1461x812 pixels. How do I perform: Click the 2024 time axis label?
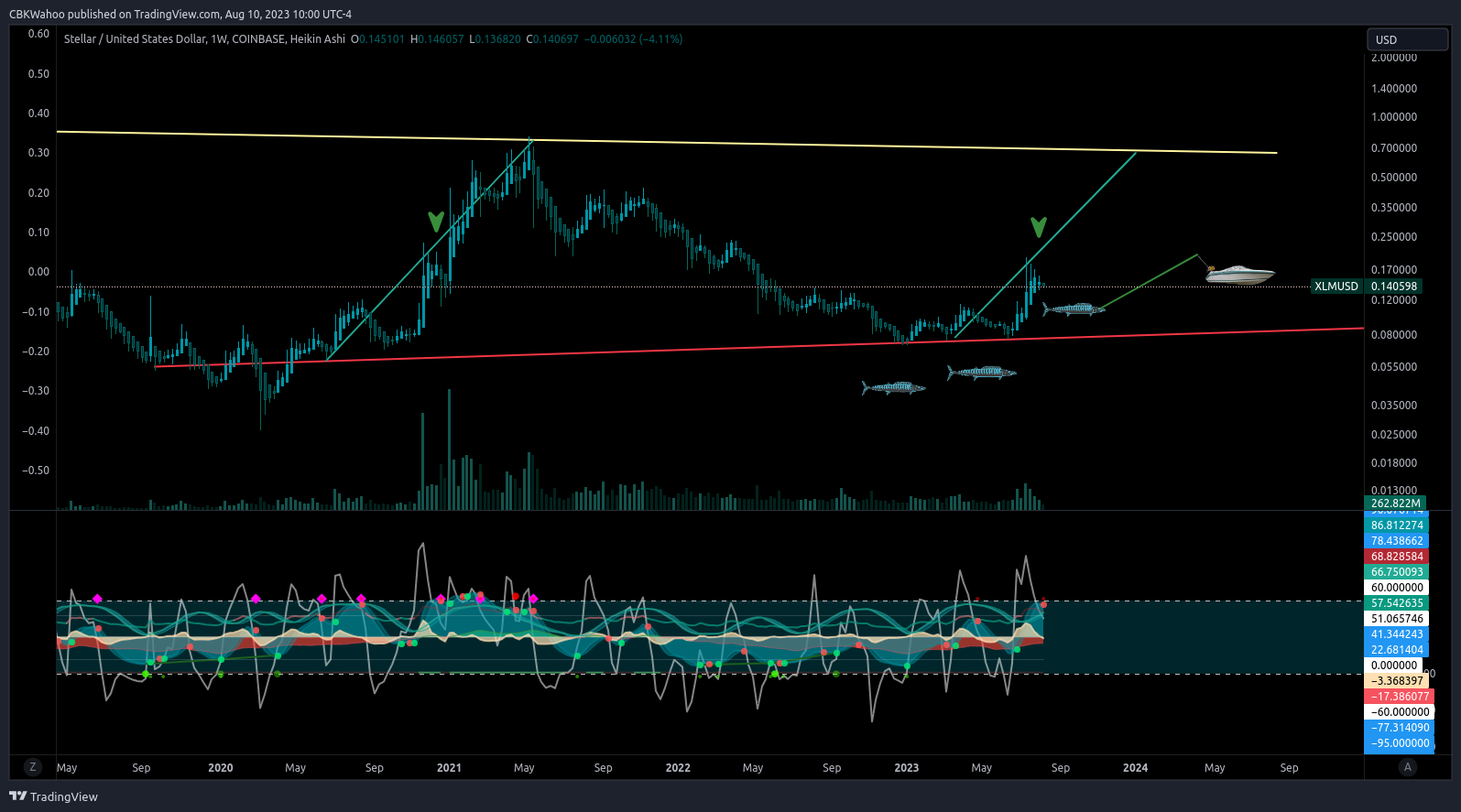pos(1135,768)
